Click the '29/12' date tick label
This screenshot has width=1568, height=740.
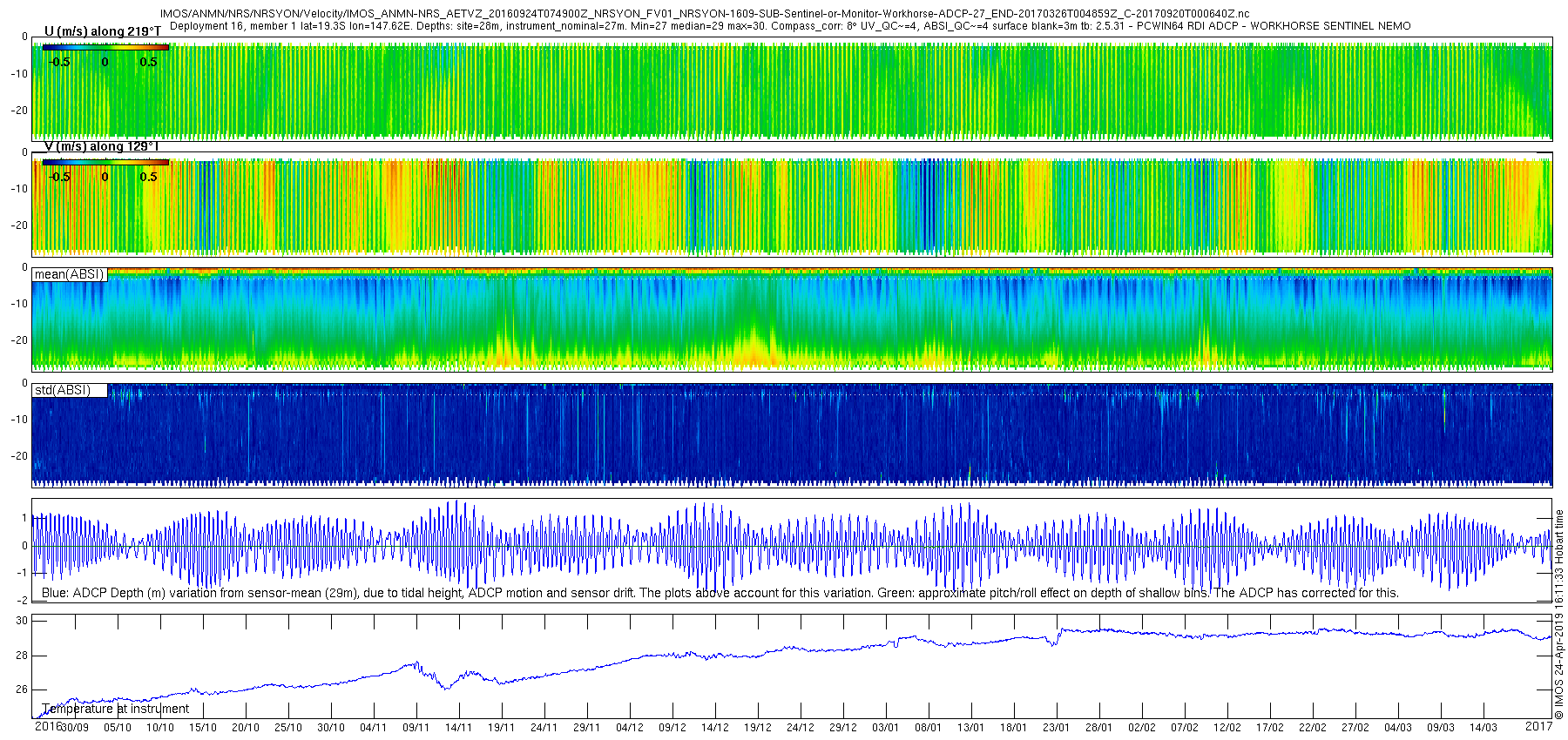(843, 728)
